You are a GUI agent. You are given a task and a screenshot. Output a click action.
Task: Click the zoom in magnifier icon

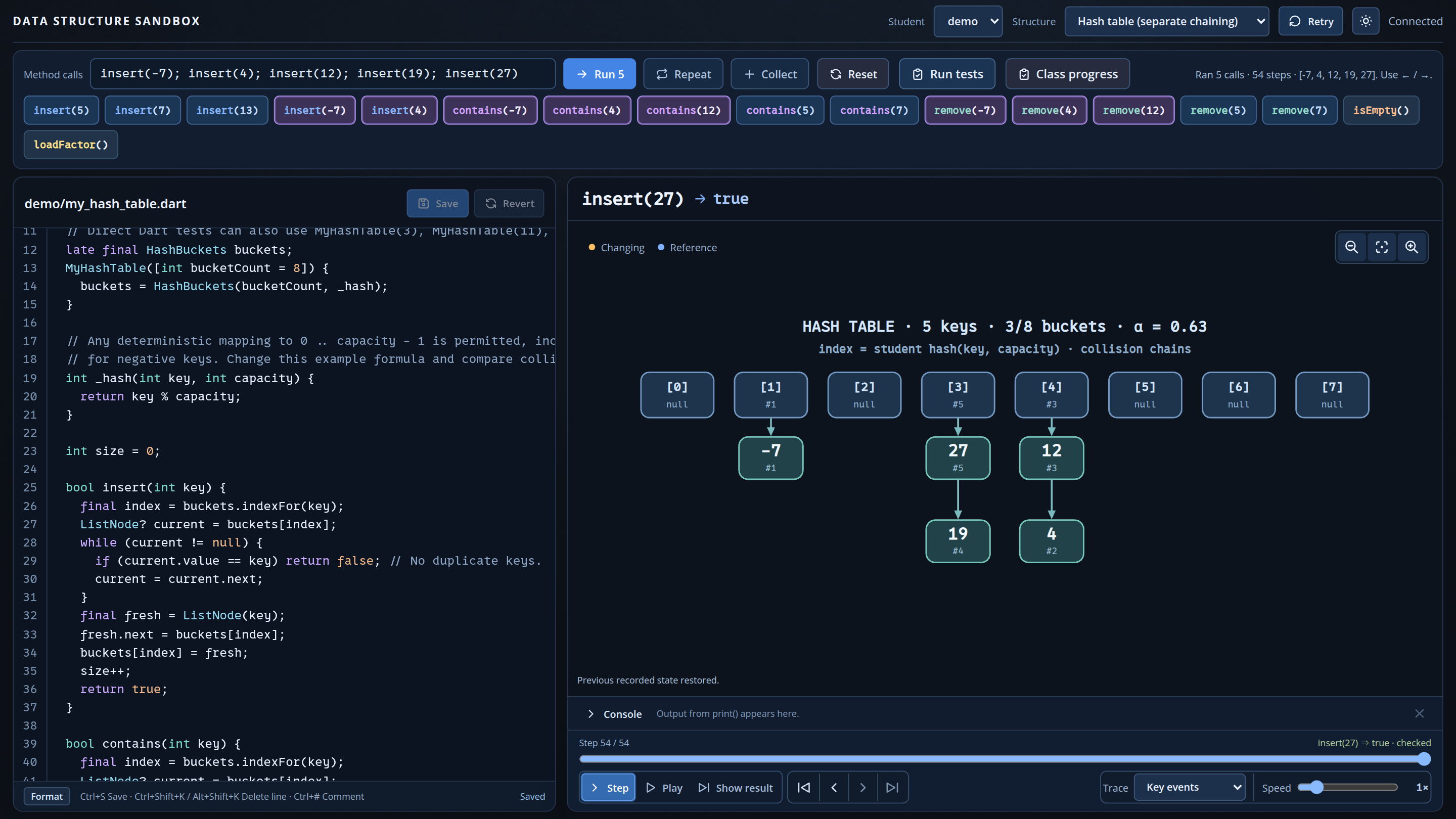click(x=1412, y=247)
